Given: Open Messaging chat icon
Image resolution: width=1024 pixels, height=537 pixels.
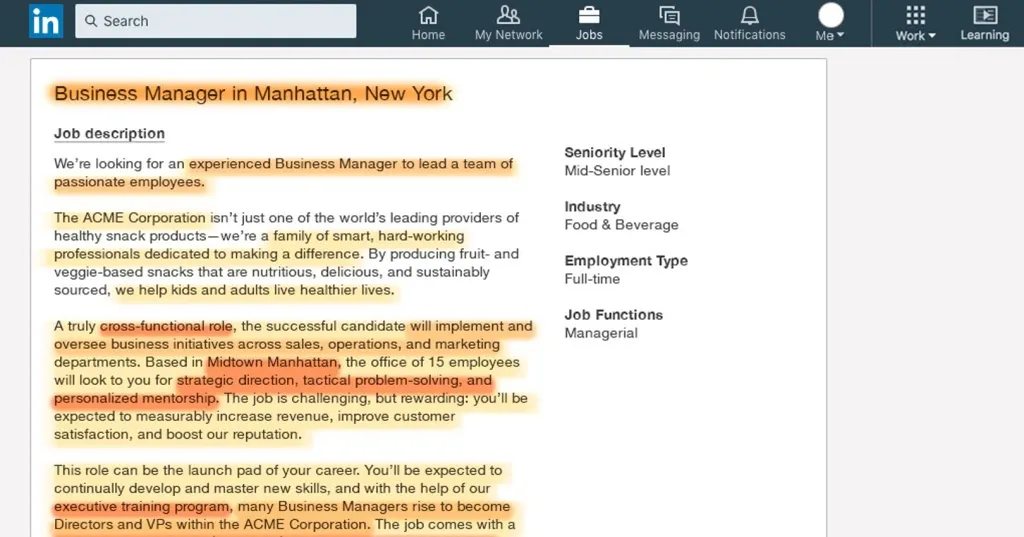Looking at the screenshot, I should click(669, 14).
